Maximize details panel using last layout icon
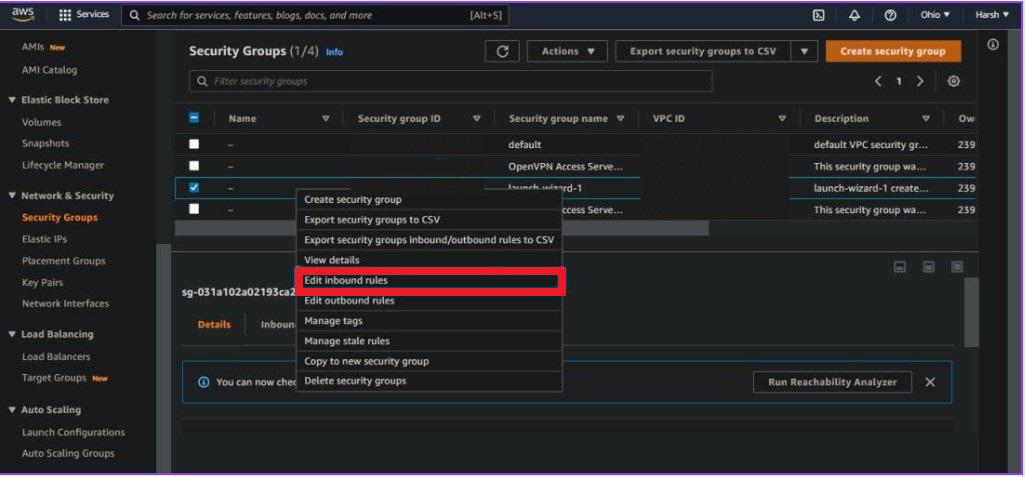The width and height of the screenshot is (1025, 477). (x=957, y=267)
